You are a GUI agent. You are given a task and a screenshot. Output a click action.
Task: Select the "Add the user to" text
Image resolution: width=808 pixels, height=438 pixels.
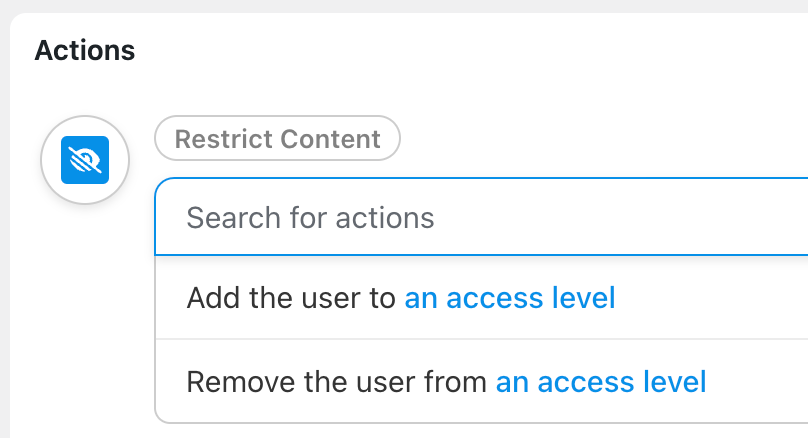[291, 298]
